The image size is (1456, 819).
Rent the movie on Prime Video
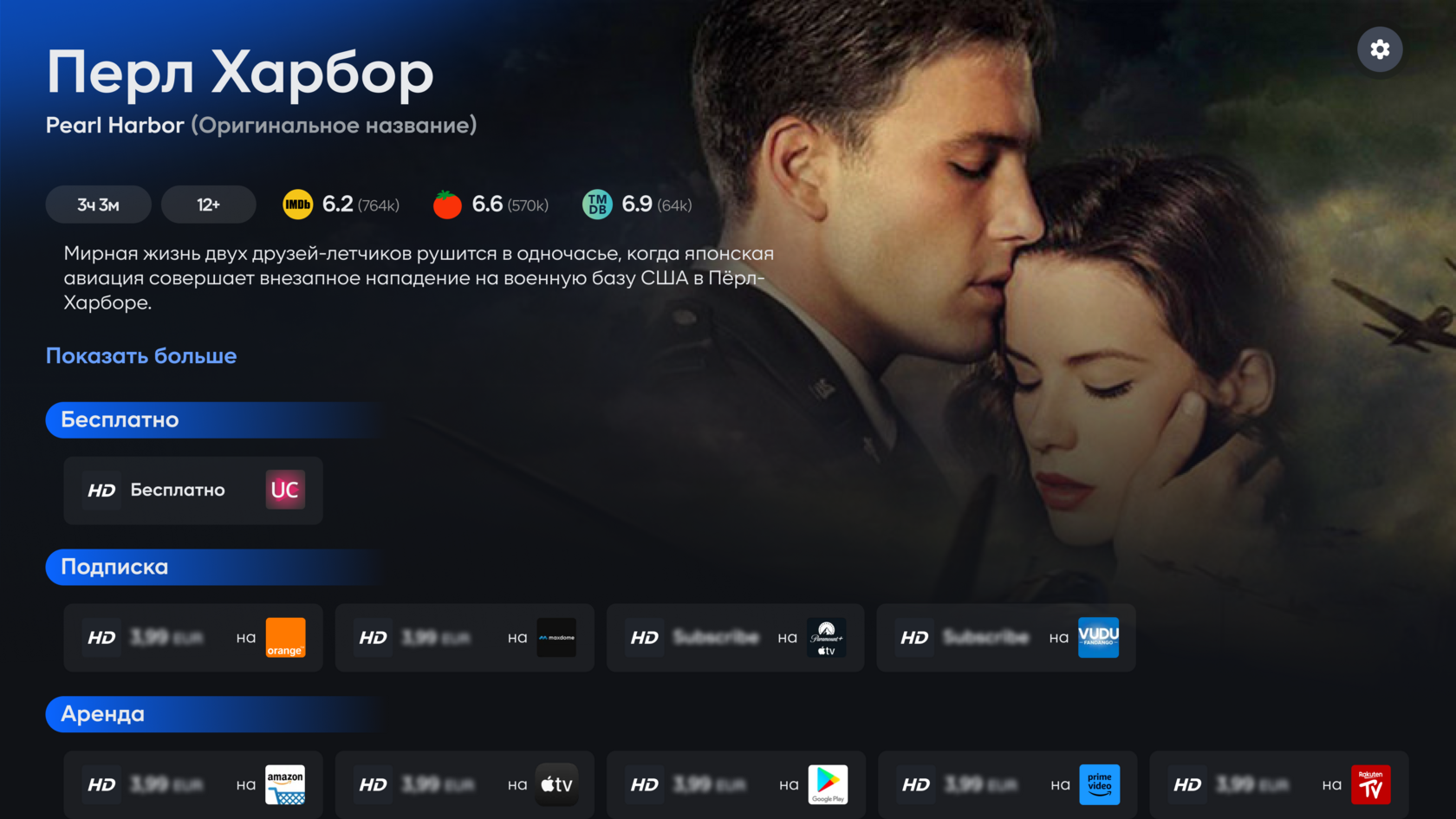coord(1007,785)
